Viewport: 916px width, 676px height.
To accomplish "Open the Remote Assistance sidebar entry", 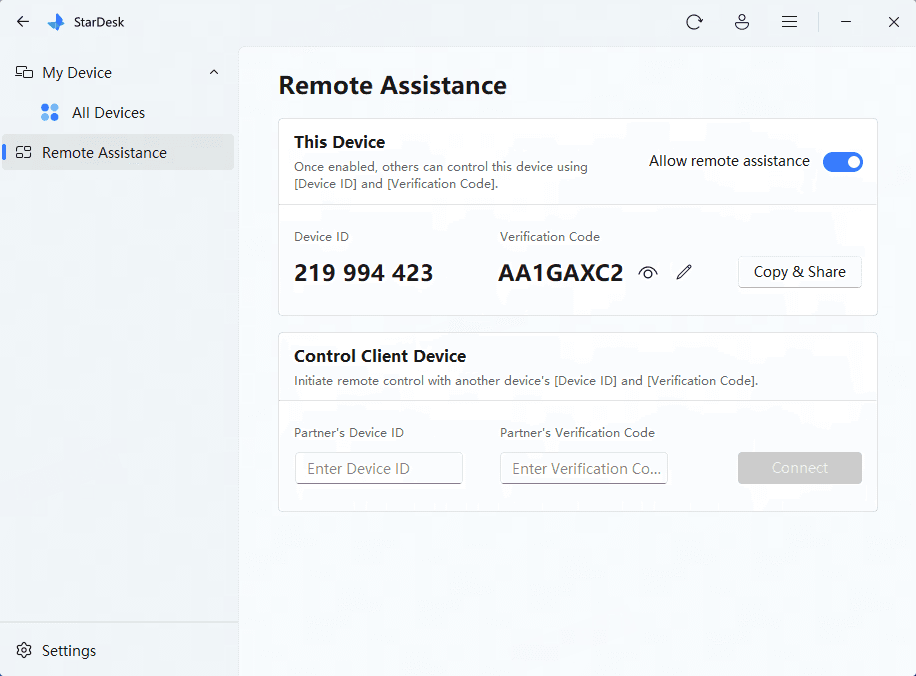I will (x=104, y=152).
